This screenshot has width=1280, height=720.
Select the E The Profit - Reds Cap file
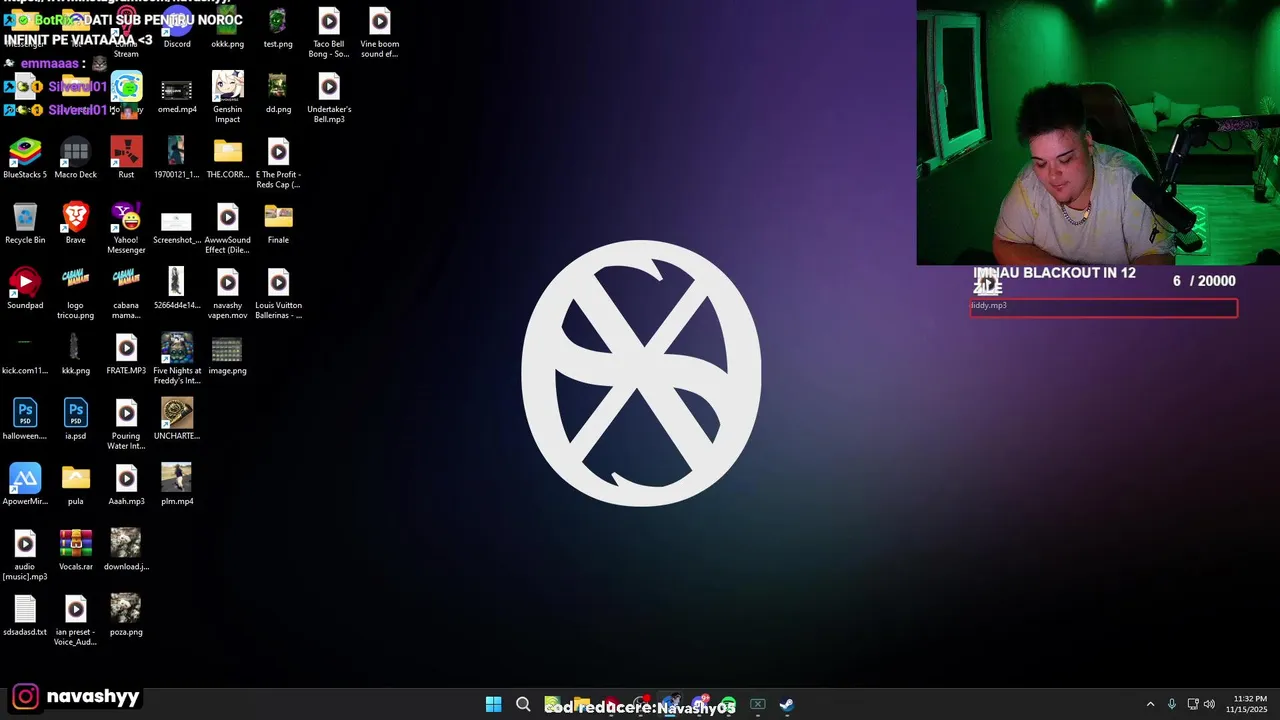click(278, 163)
